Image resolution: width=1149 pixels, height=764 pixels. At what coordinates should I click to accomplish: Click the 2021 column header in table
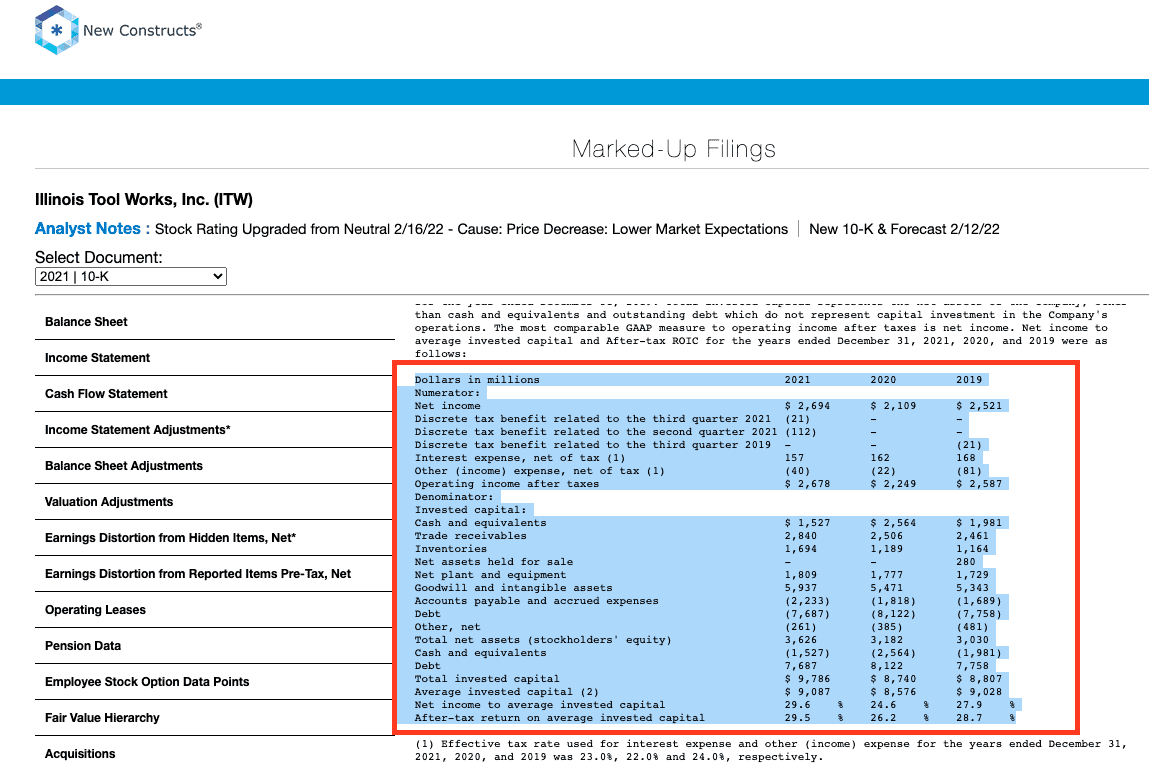[797, 379]
